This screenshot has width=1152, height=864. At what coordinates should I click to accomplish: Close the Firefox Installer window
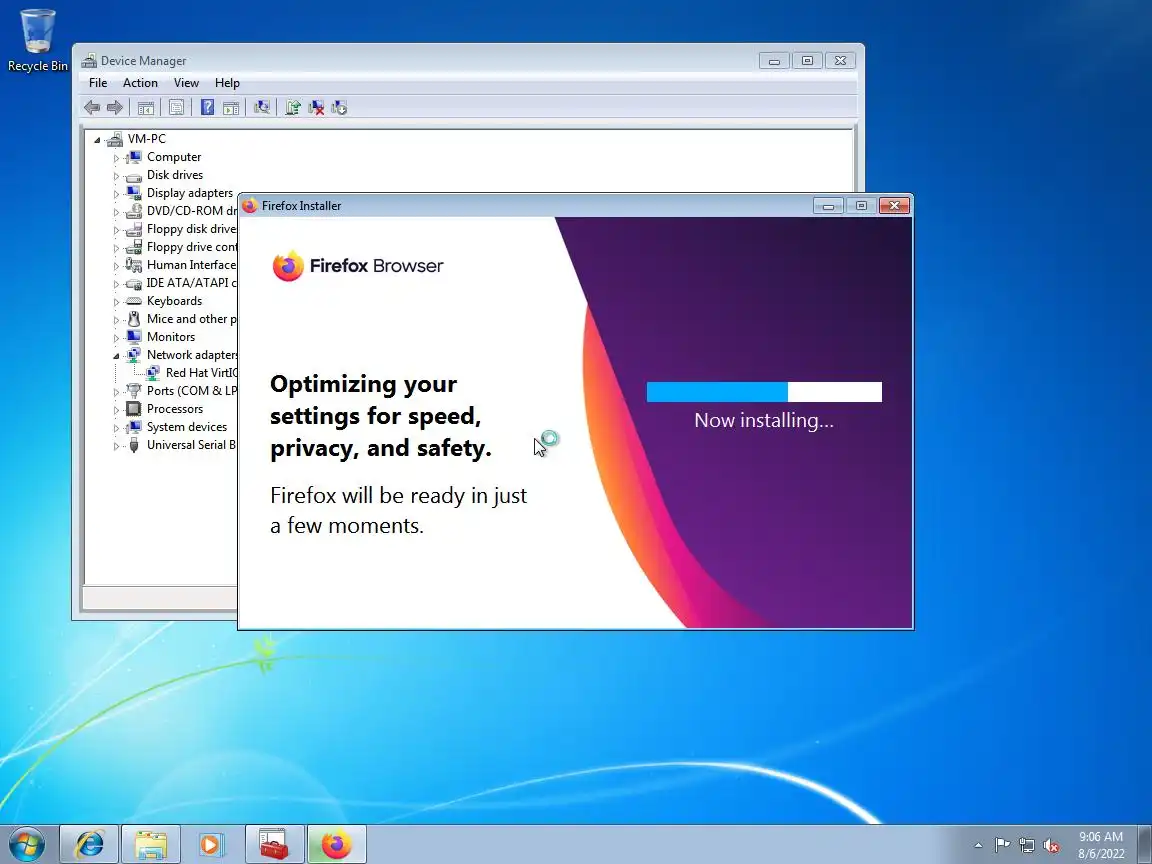(894, 206)
